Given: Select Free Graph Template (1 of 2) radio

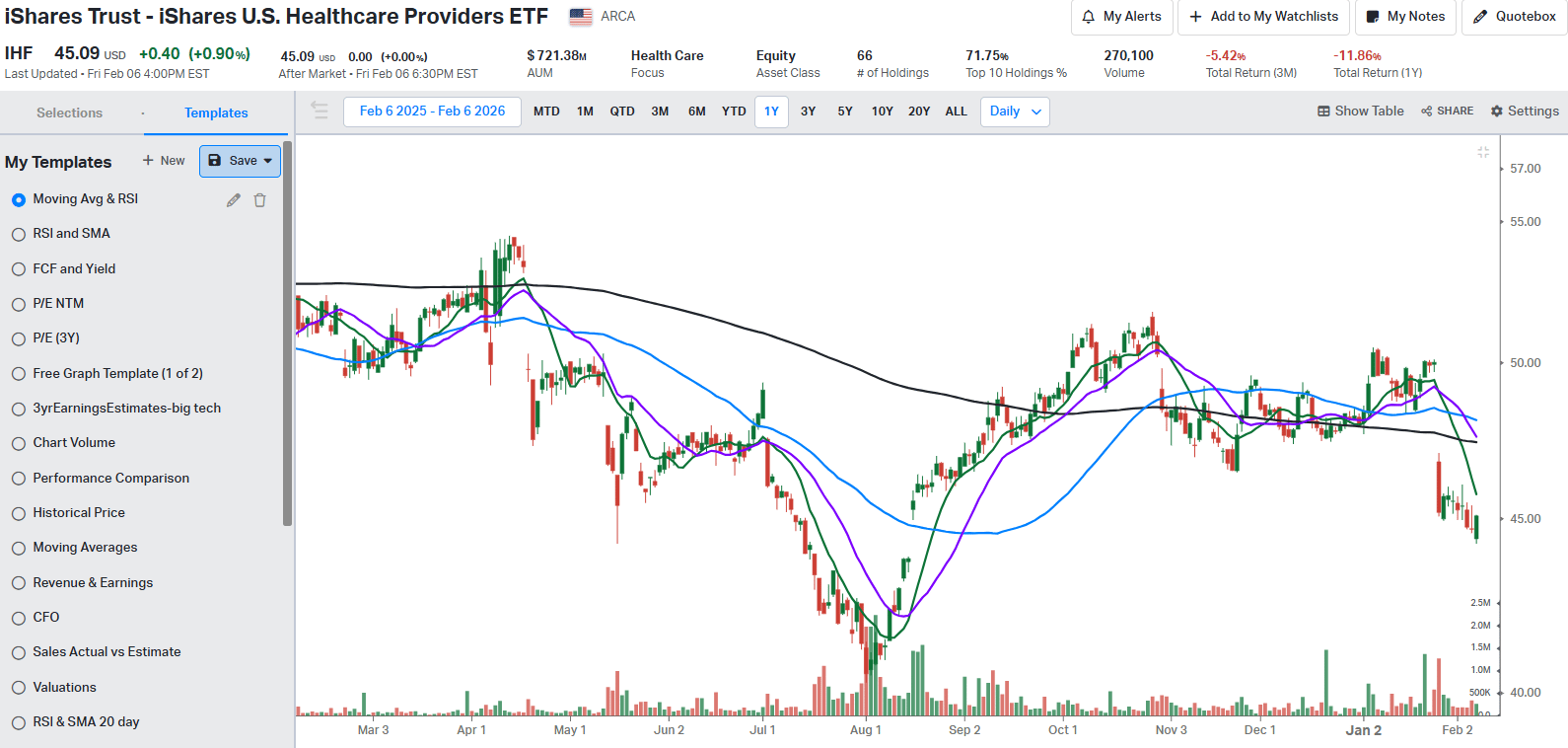Looking at the screenshot, I should coord(19,374).
